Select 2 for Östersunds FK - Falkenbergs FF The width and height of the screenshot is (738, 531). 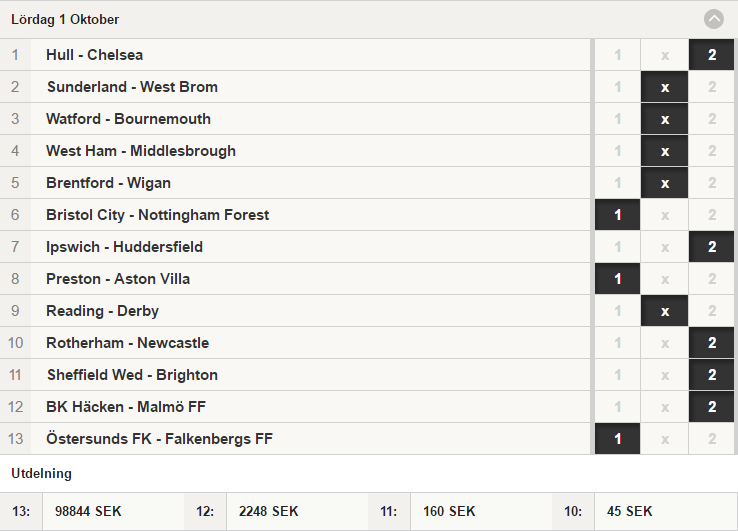click(712, 439)
